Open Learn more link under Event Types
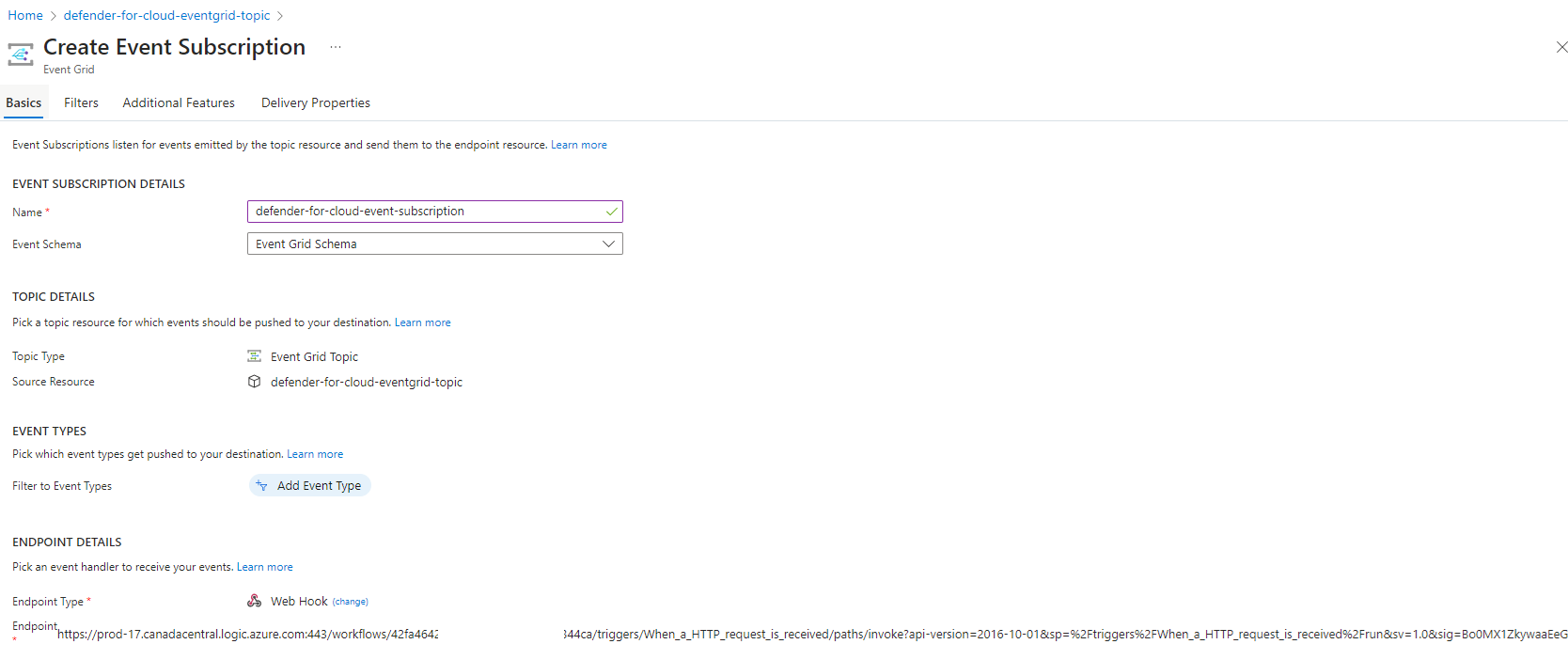The width and height of the screenshot is (1568, 660). point(315,454)
